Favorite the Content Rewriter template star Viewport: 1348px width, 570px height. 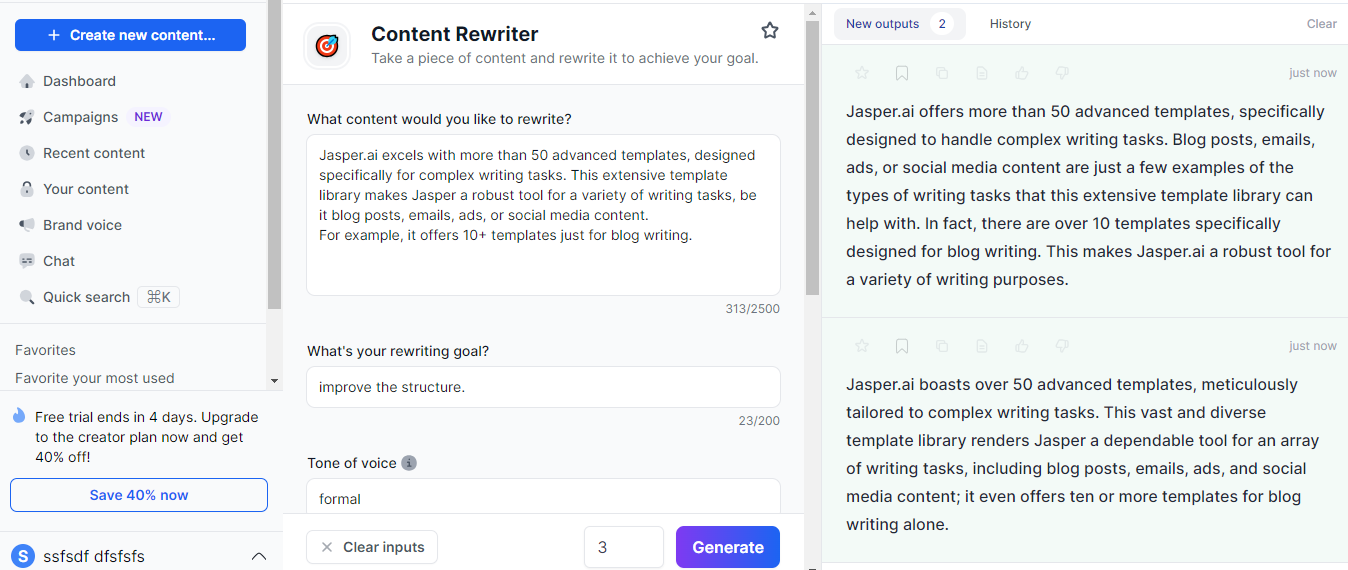pos(770,30)
